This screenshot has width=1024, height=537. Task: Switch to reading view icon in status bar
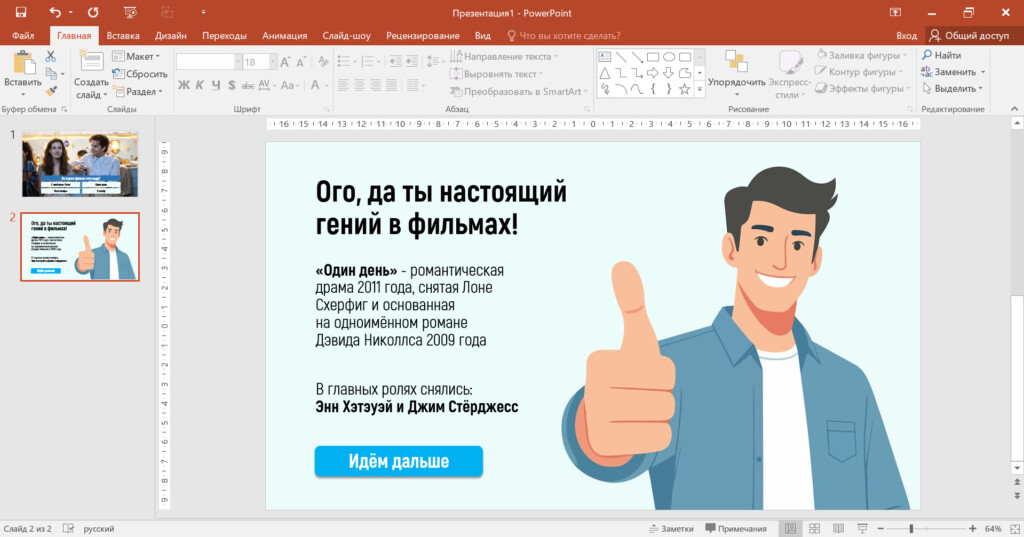tap(839, 529)
